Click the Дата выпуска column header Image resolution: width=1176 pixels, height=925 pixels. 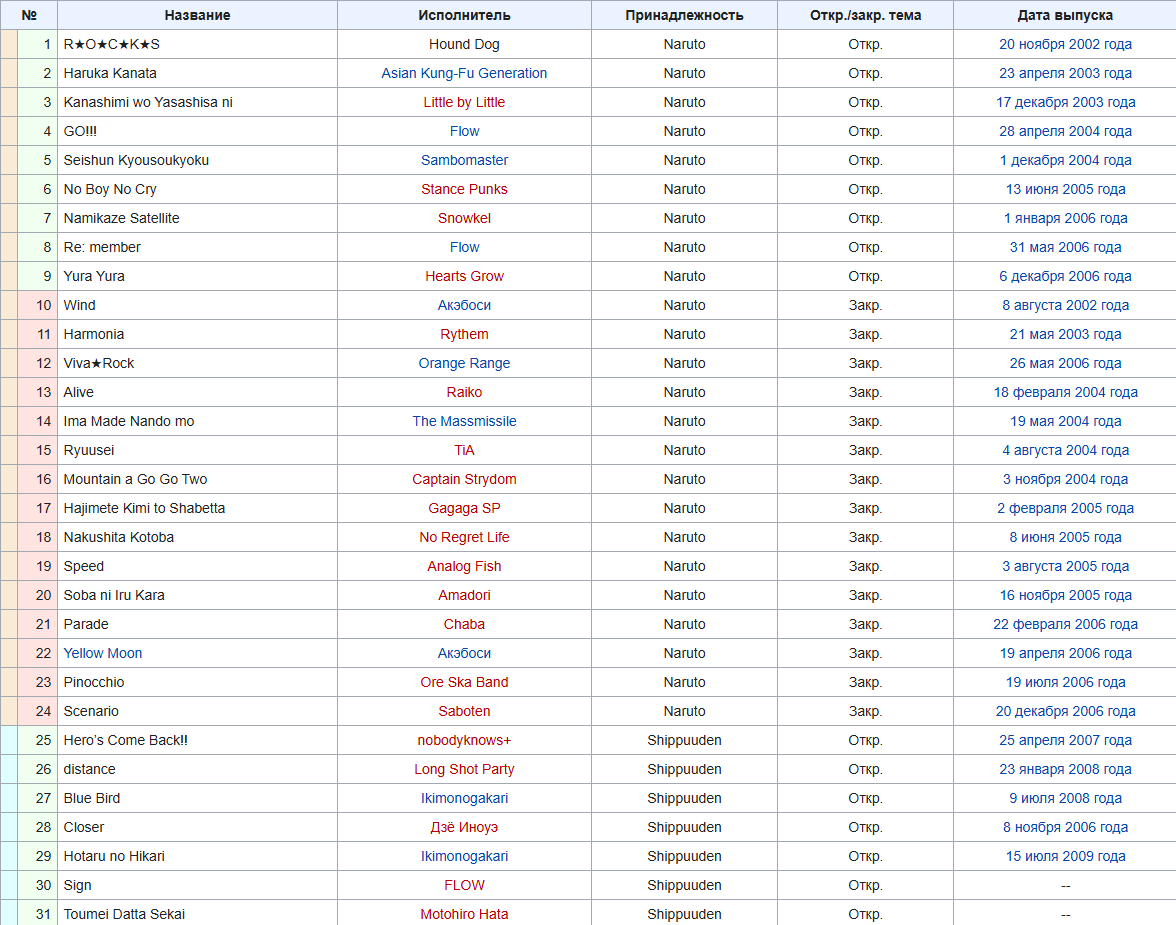1065,15
